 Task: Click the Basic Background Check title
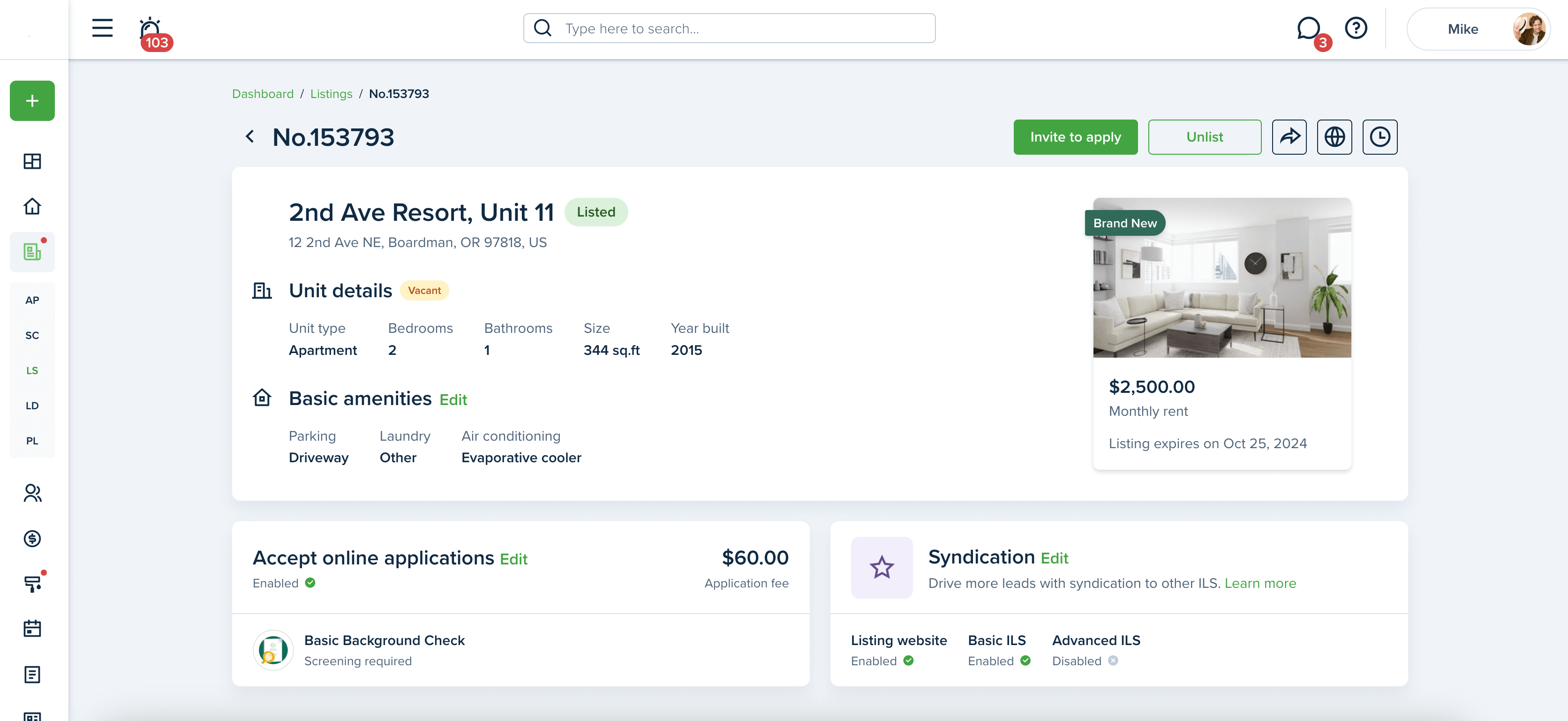coord(384,640)
